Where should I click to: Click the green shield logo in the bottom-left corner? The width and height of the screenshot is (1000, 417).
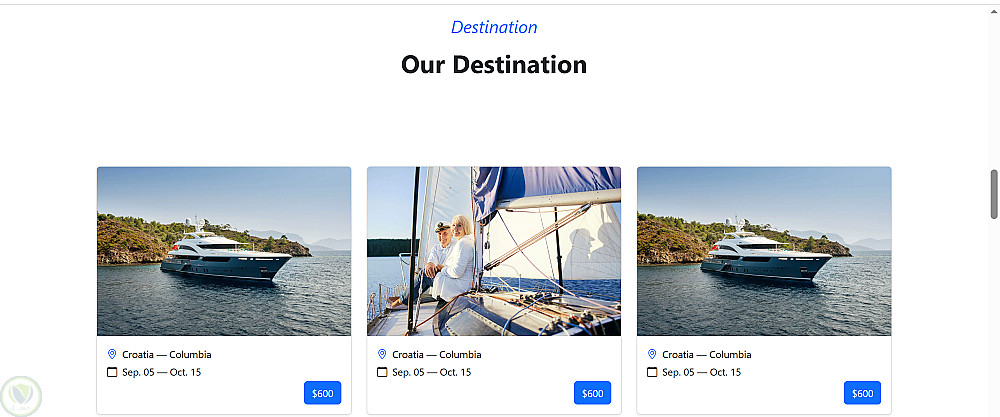[x=21, y=395]
